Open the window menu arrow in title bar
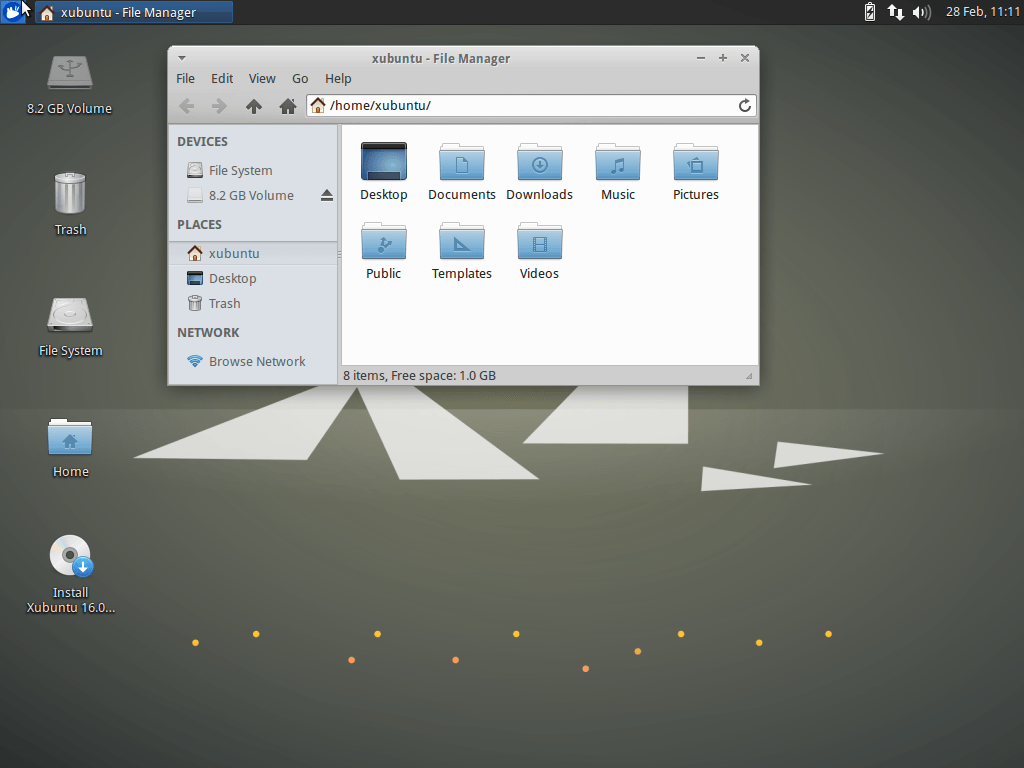 (x=182, y=58)
